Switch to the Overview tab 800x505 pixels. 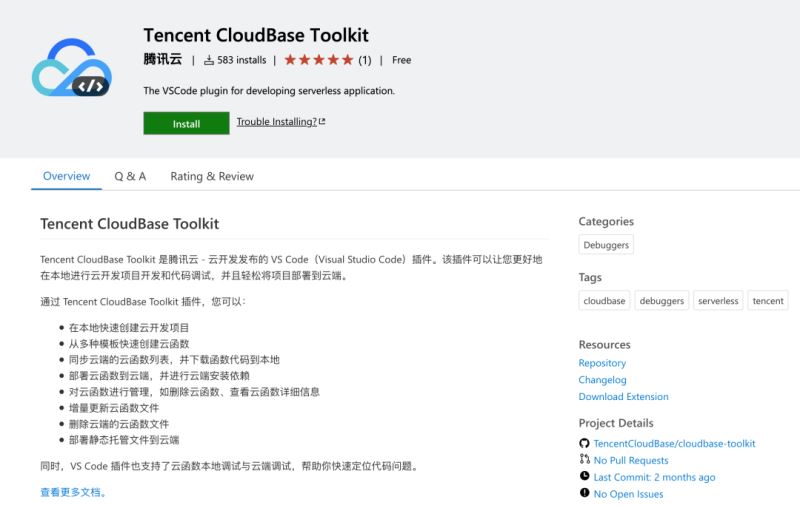(66, 176)
